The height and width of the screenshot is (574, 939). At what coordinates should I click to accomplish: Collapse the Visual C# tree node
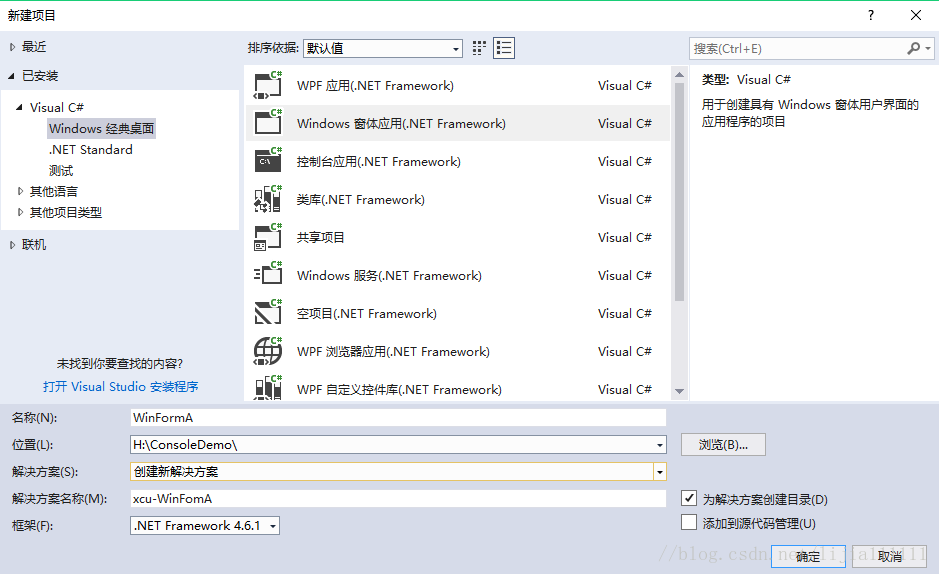(x=19, y=107)
